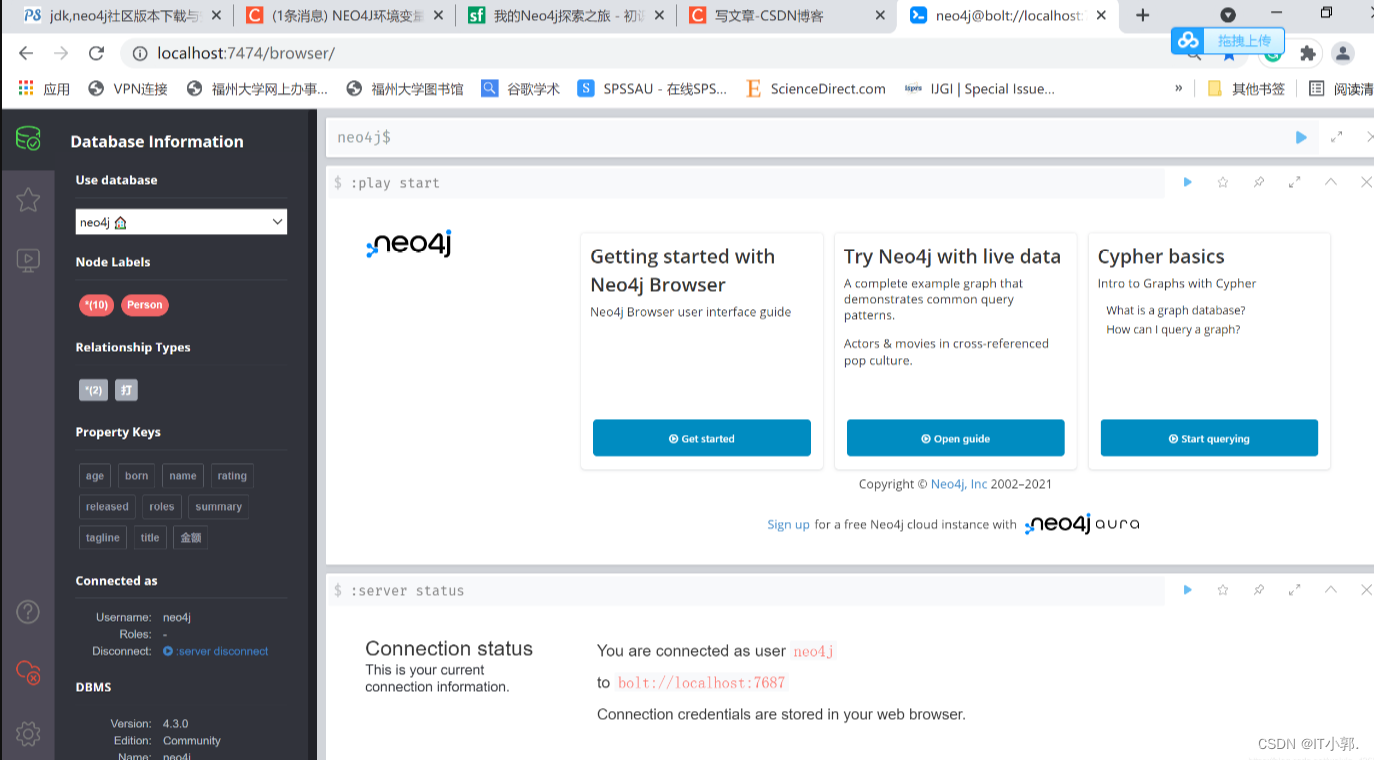Screen dimensions: 1374x760
Task: Switch to the 写文章-CSDN博客 browser tab
Action: (x=787, y=15)
